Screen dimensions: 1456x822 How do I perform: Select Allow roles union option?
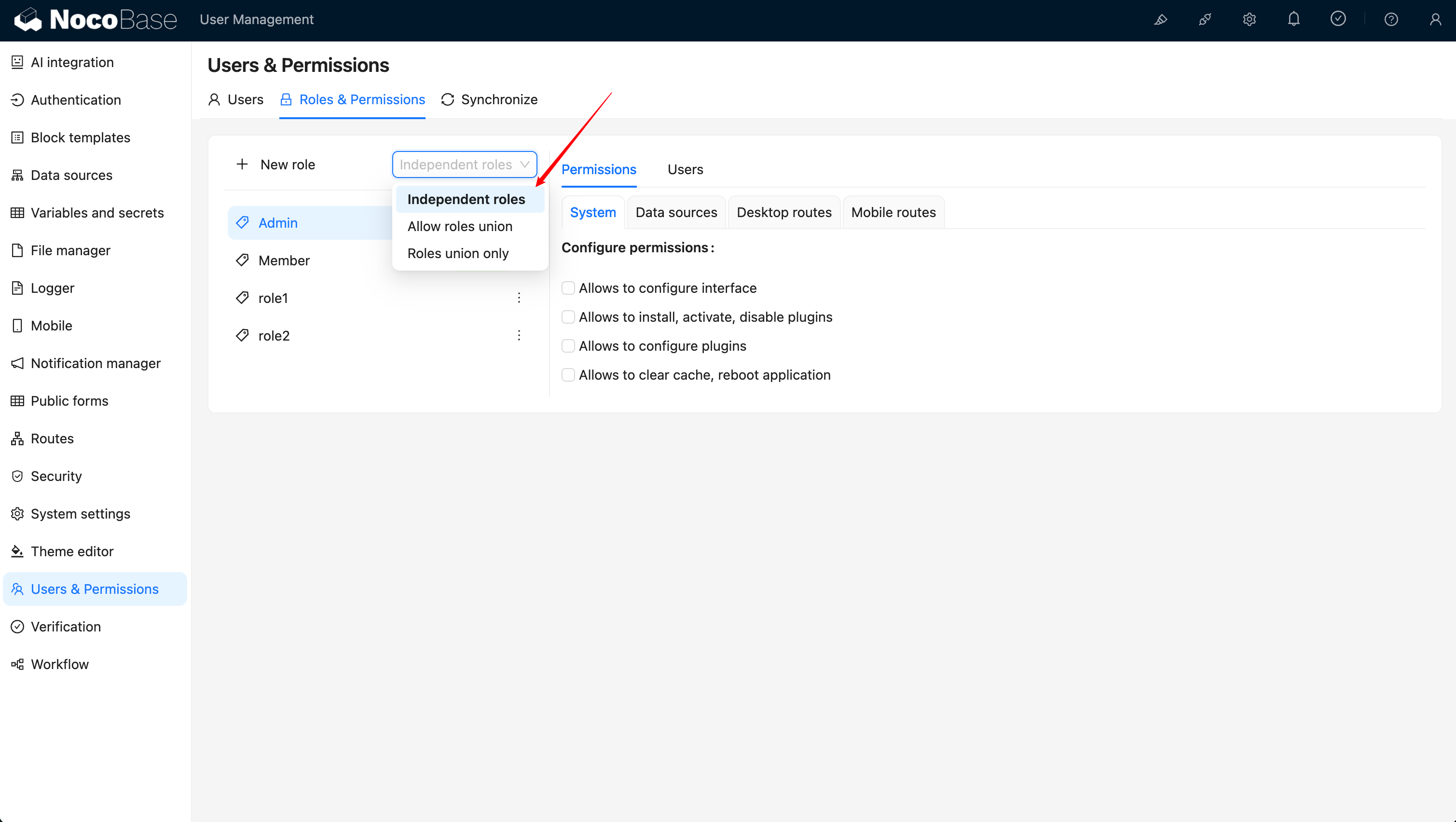(x=459, y=226)
